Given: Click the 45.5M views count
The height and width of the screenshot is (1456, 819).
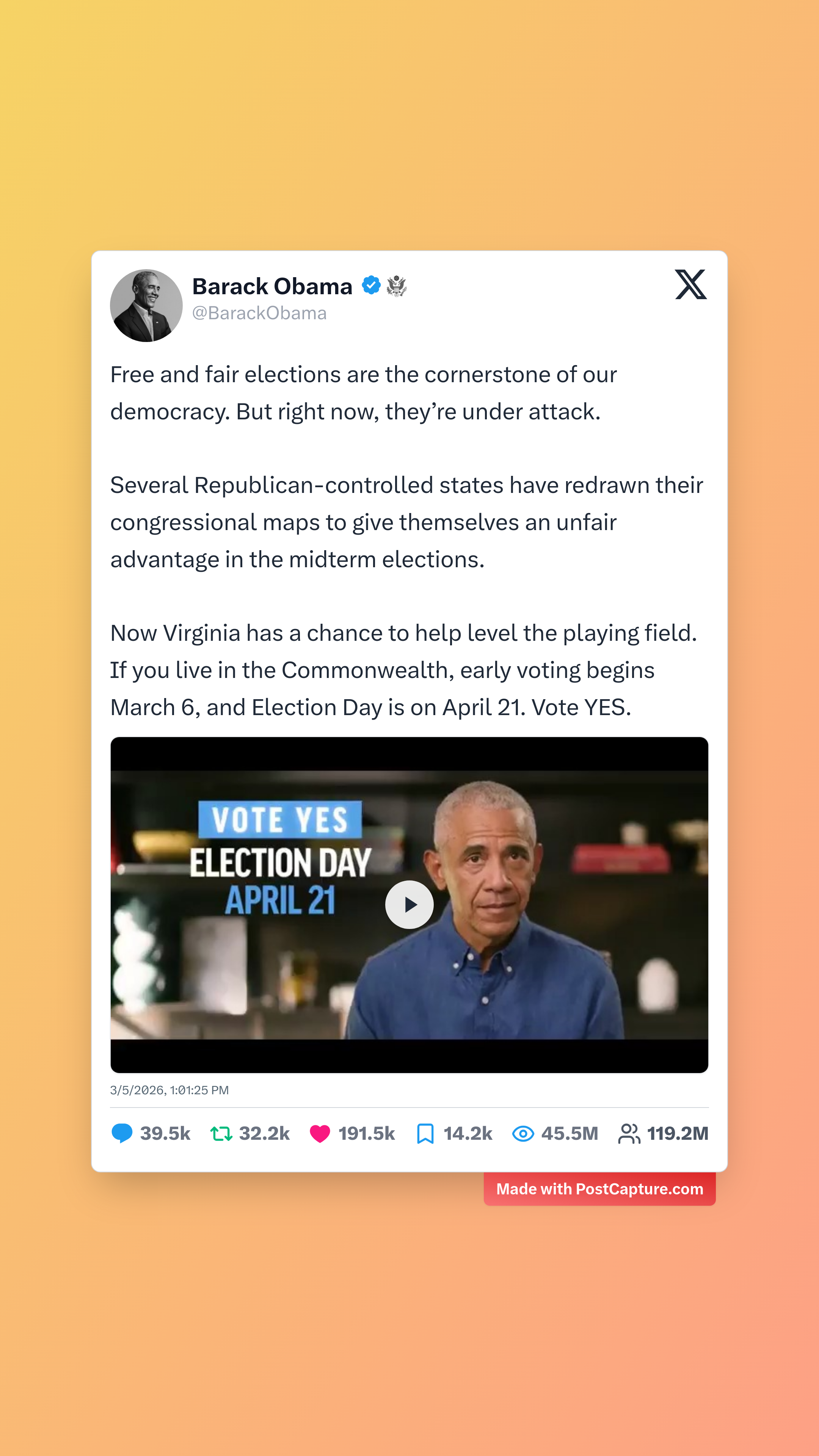Looking at the screenshot, I should (569, 1133).
